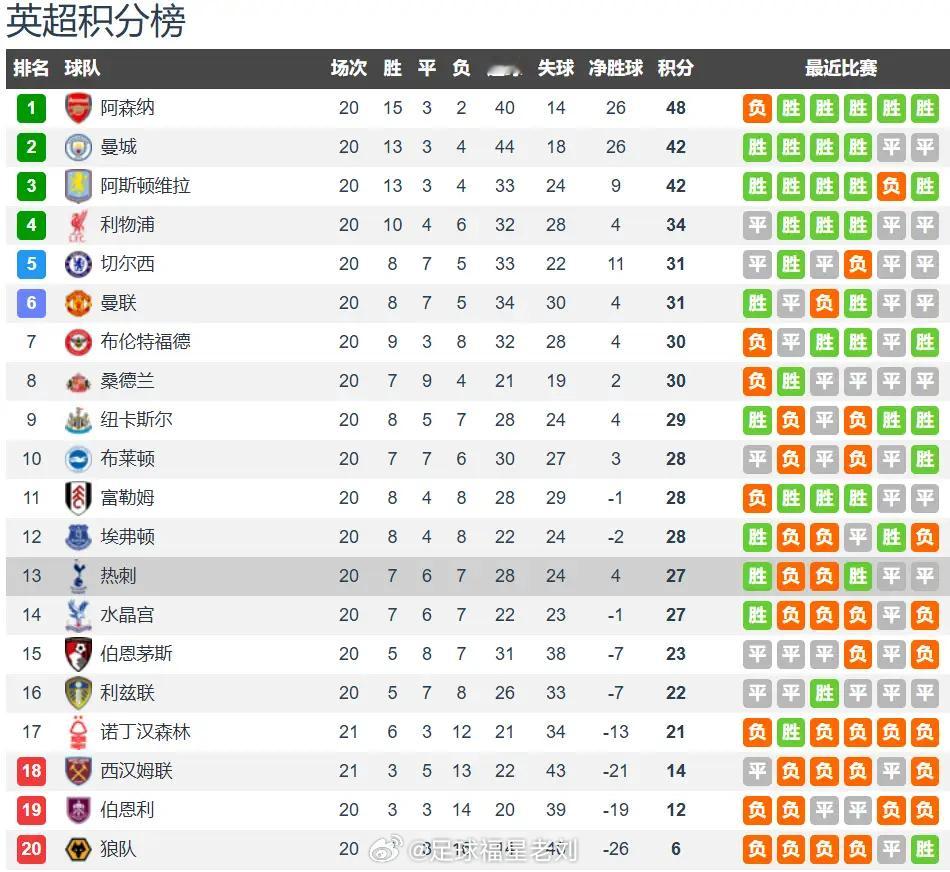Click the red rank 20 badge

click(32, 849)
